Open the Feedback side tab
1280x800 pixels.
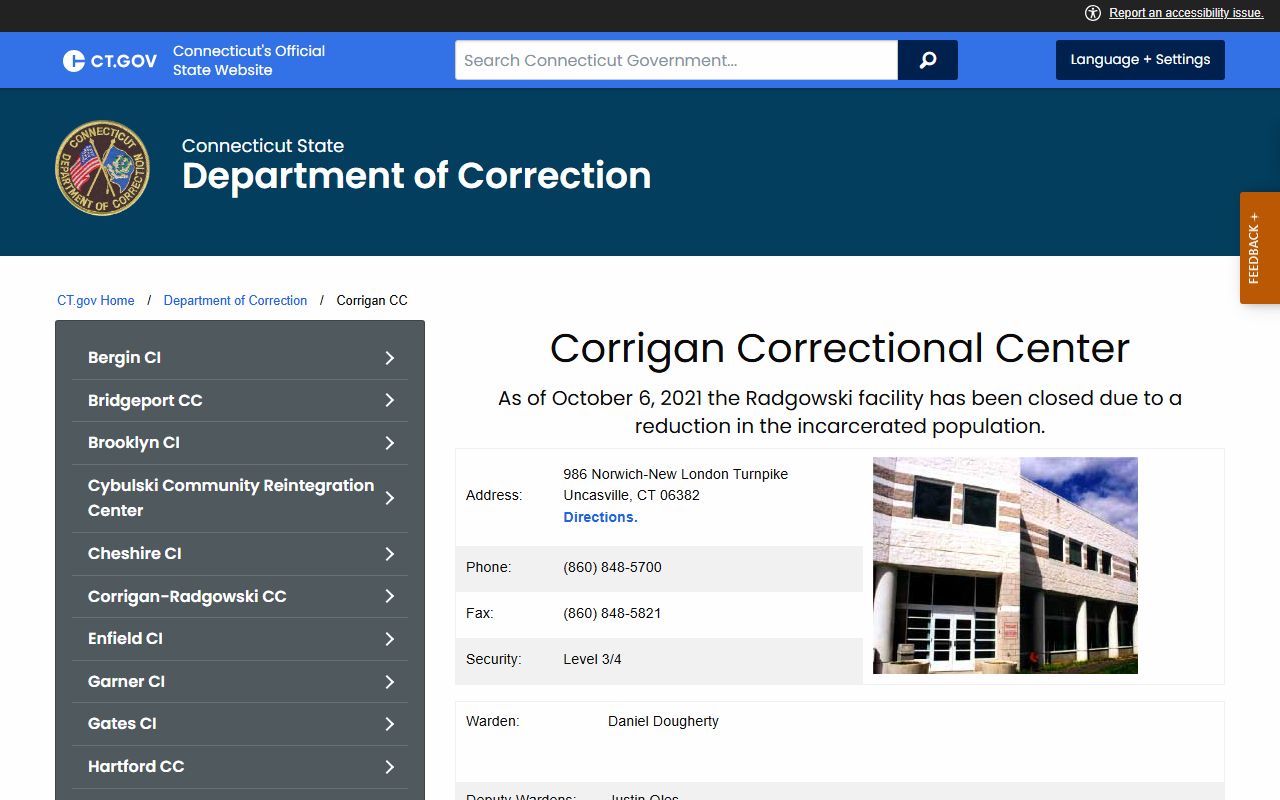point(1260,248)
